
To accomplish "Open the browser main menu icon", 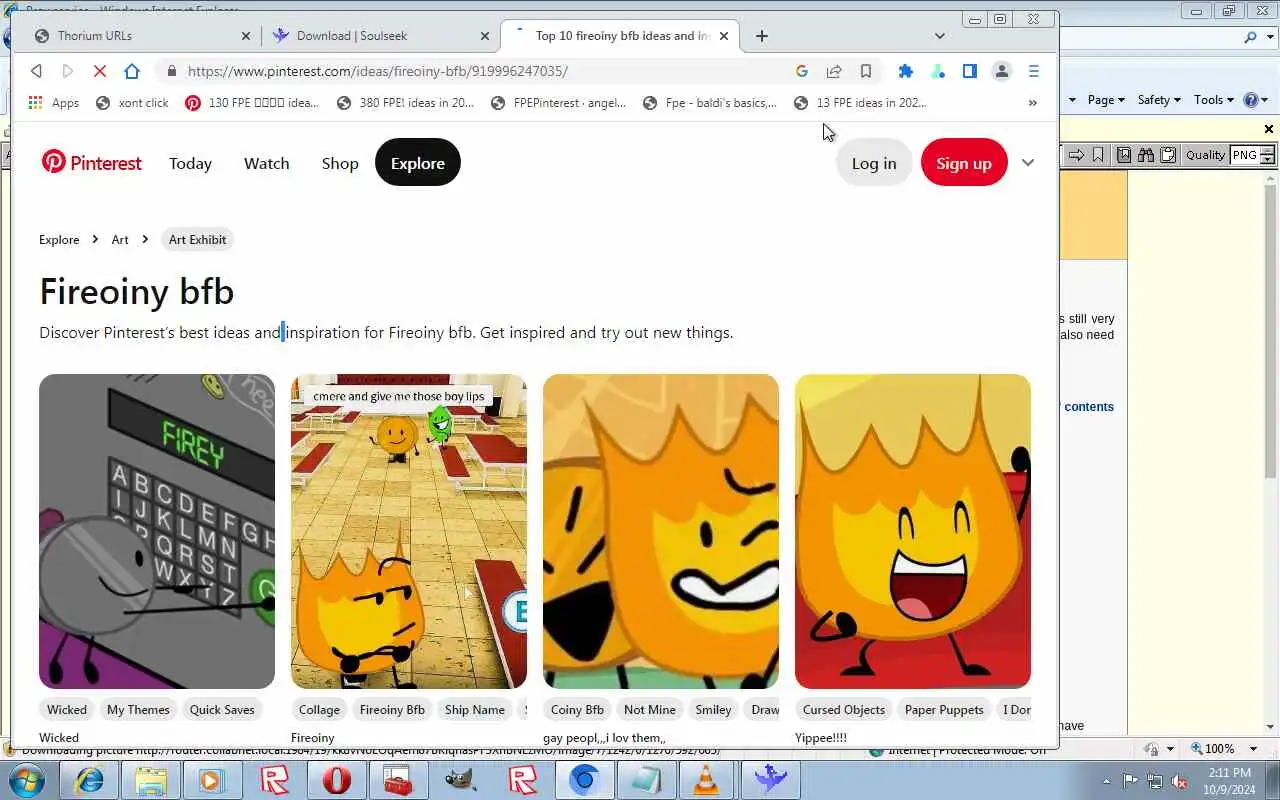I will (x=1034, y=71).
